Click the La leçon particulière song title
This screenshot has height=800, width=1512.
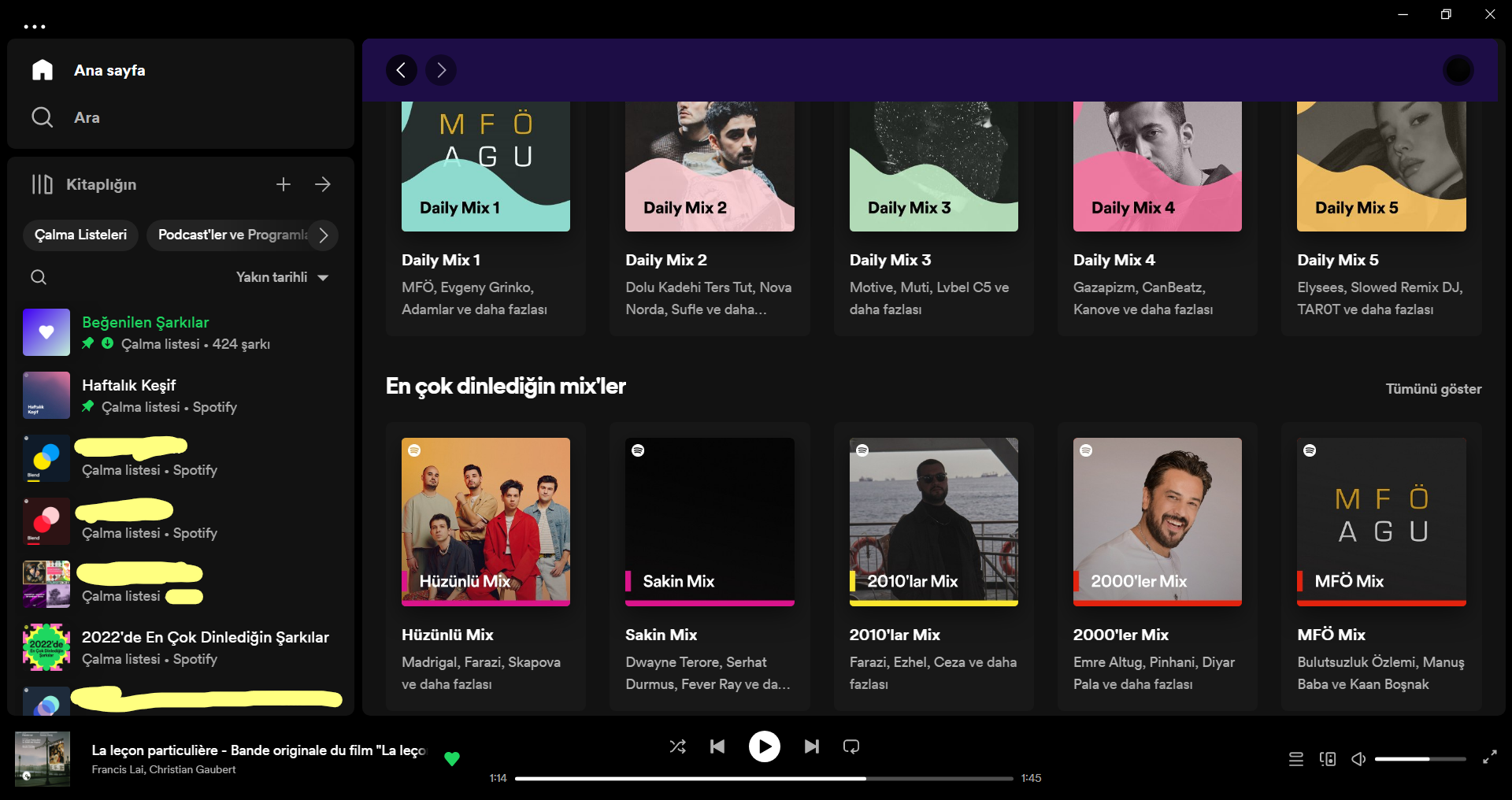click(x=258, y=750)
